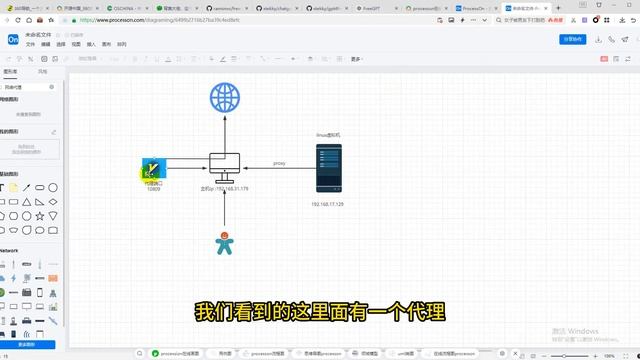Switch to the 风格 tab in sidebar
Image resolution: width=640 pixels, height=360 pixels.
42,71
